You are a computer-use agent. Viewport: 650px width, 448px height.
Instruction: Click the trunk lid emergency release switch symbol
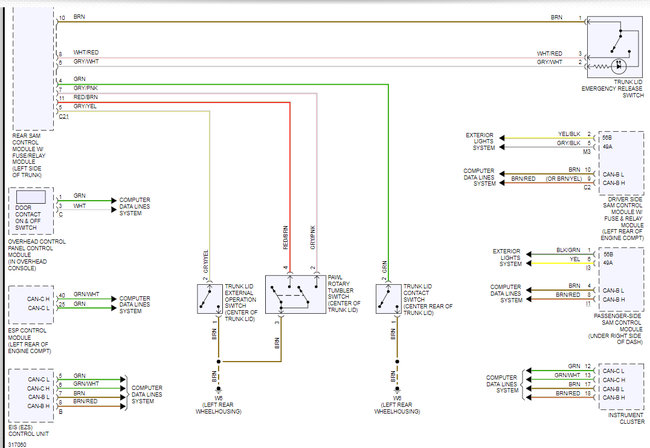pyautogui.click(x=615, y=47)
